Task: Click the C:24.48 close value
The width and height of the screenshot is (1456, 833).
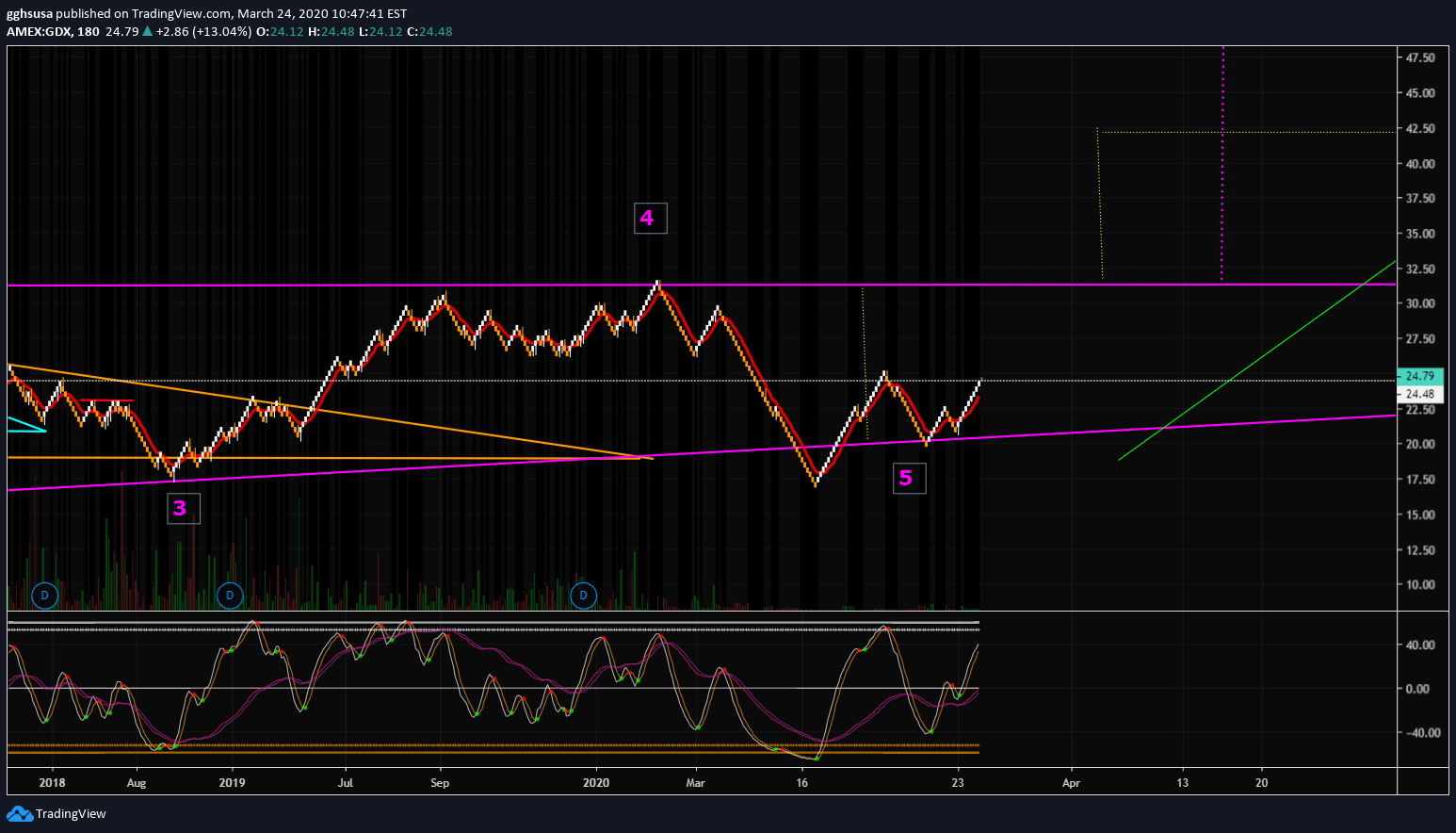Action: pos(429,31)
